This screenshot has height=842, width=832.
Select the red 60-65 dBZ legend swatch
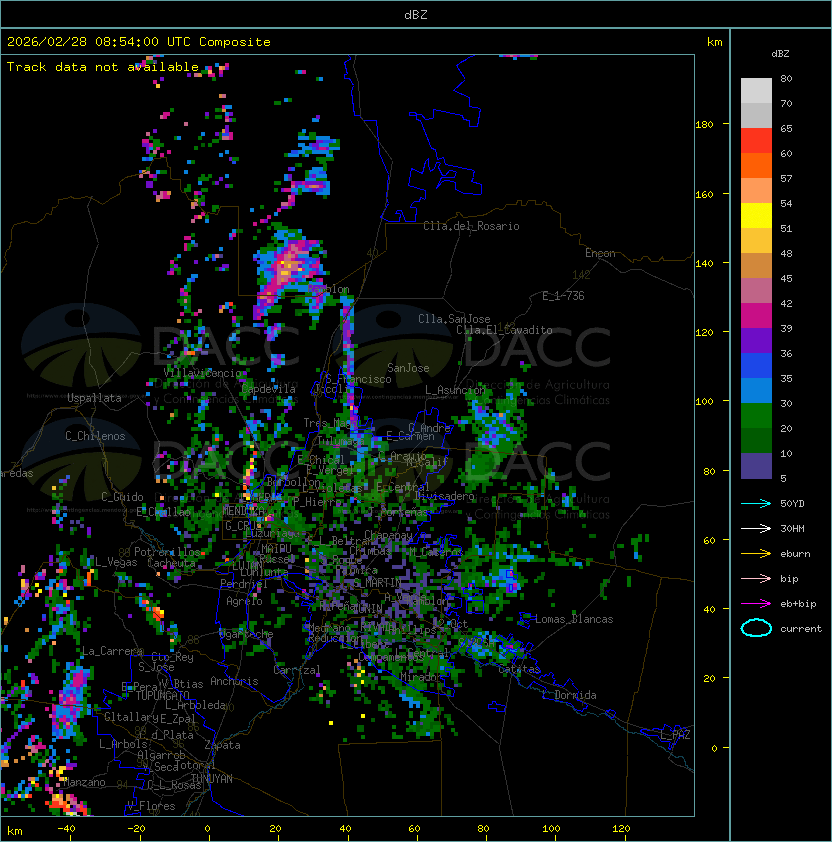[756, 141]
